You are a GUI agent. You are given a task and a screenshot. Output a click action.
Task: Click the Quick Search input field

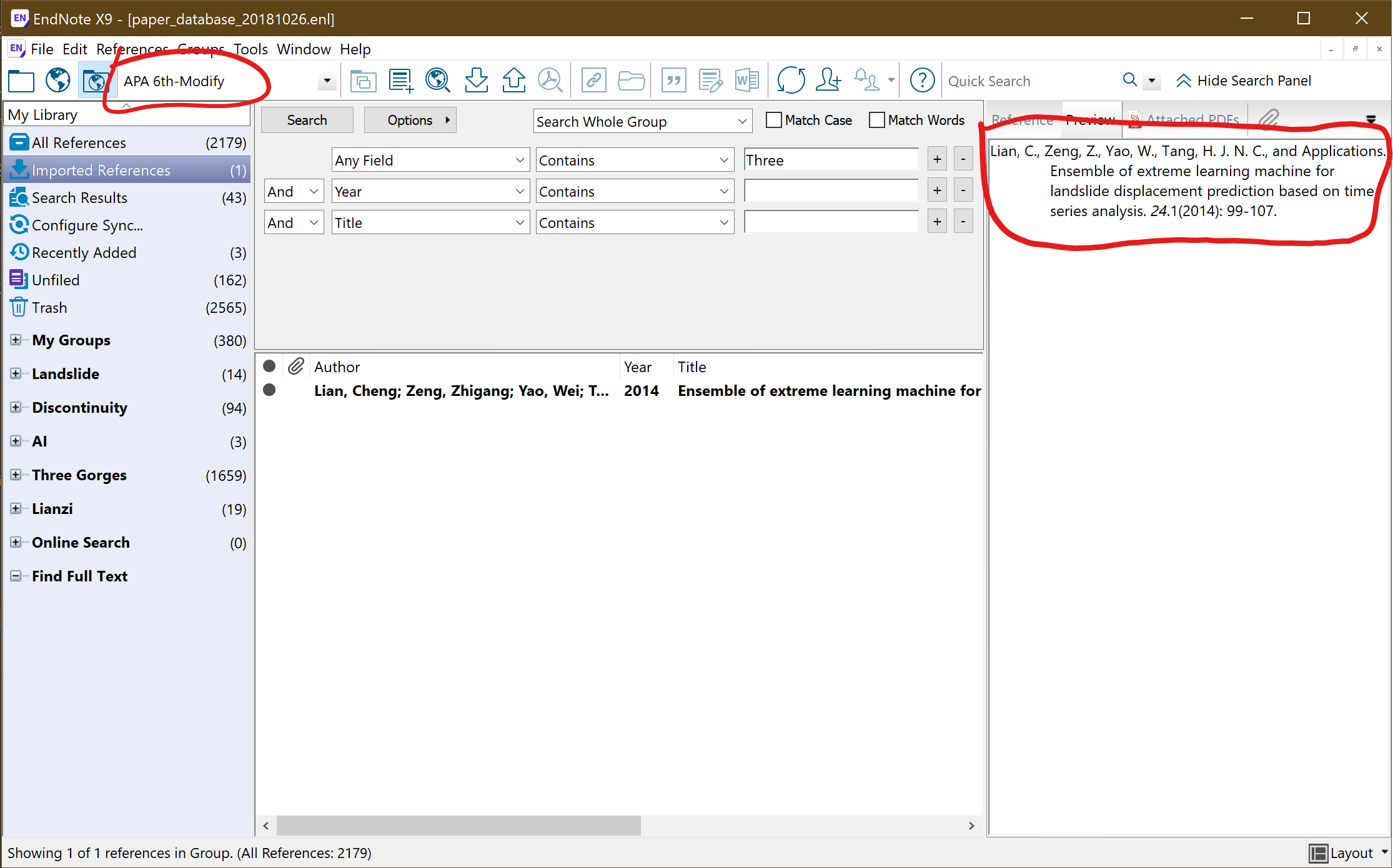tap(1032, 81)
